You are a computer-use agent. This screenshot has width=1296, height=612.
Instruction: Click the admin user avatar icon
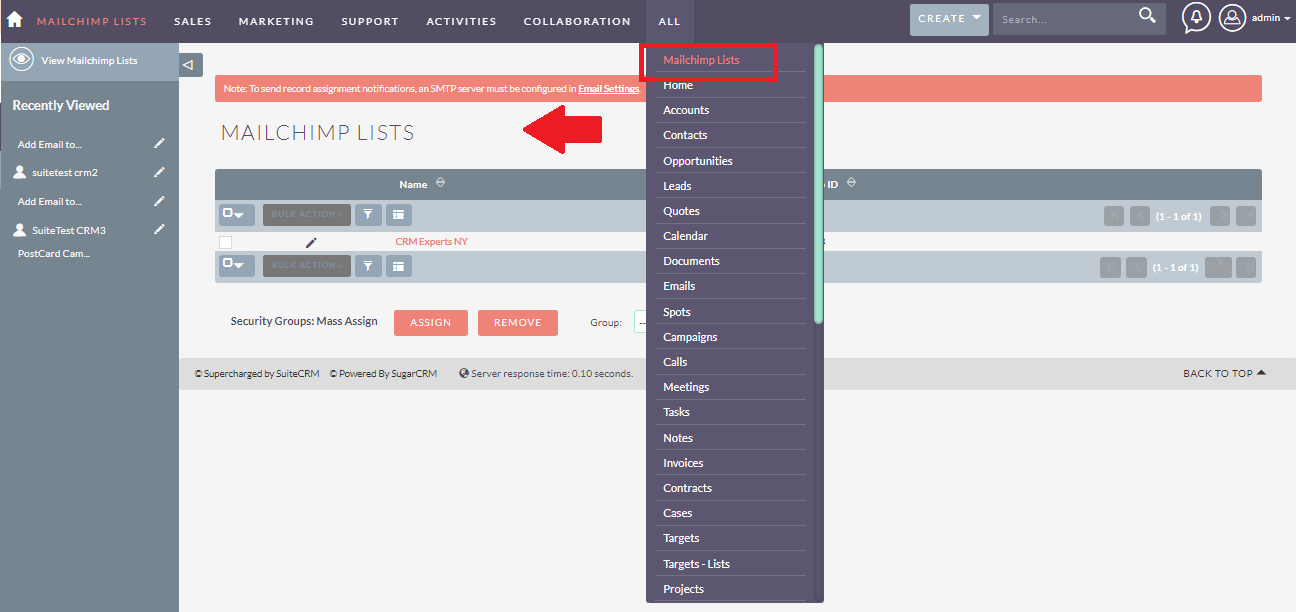coord(1232,18)
